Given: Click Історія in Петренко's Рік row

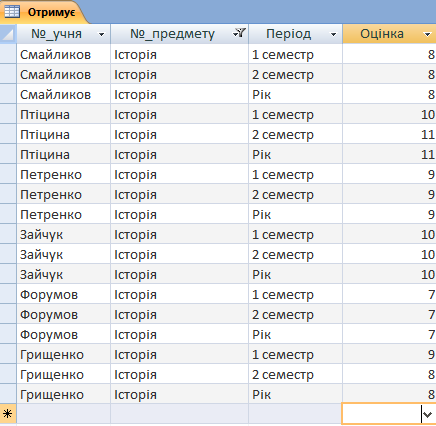Looking at the screenshot, I should 135,215.
